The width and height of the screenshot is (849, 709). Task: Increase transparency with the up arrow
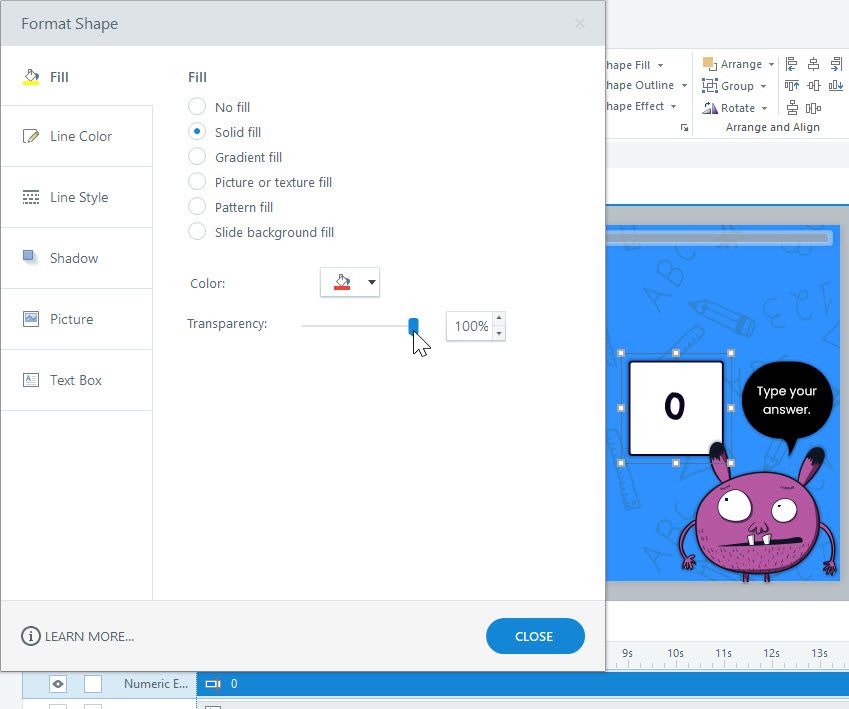pos(499,318)
